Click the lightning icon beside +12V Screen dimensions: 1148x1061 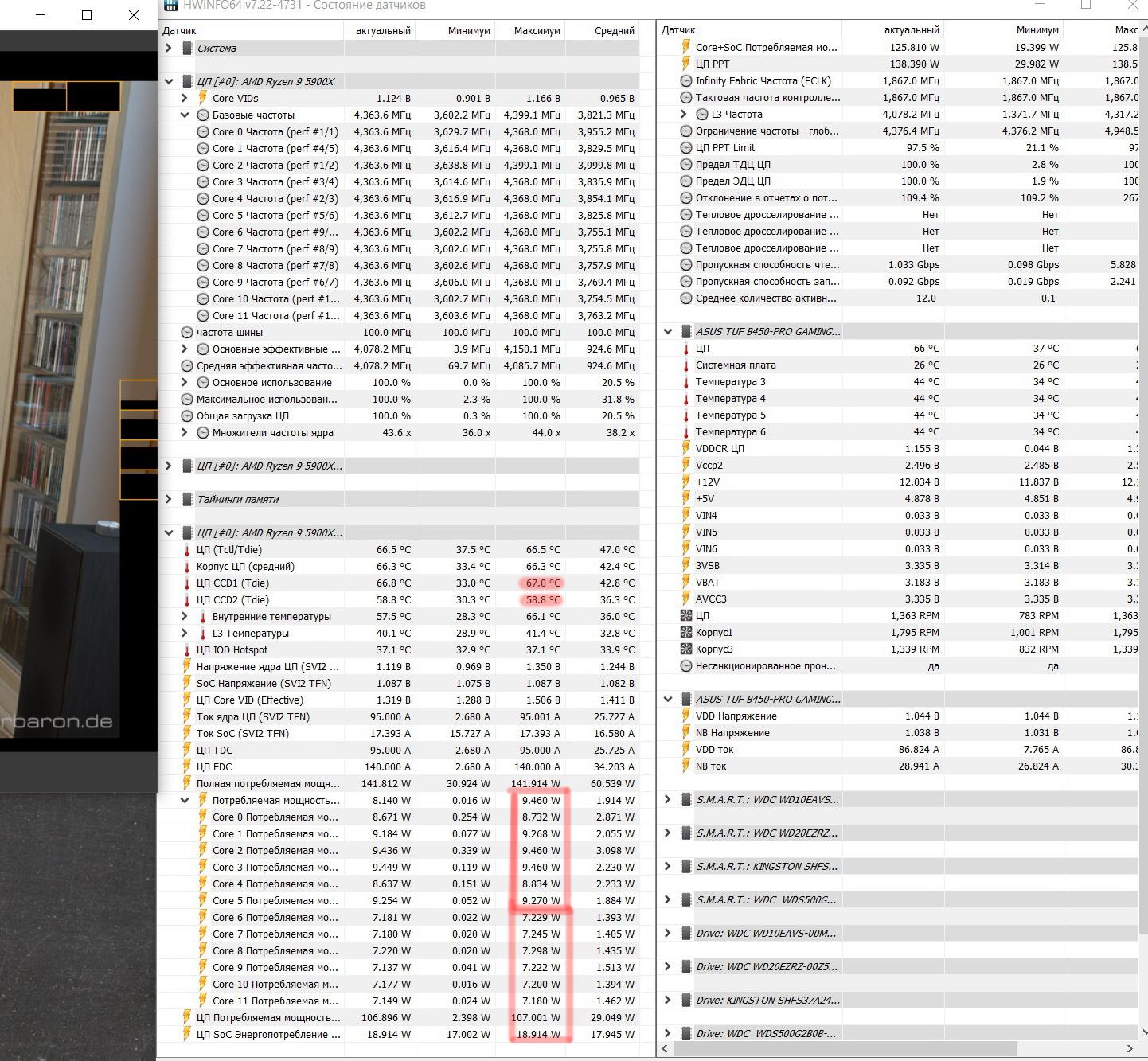pos(686,482)
